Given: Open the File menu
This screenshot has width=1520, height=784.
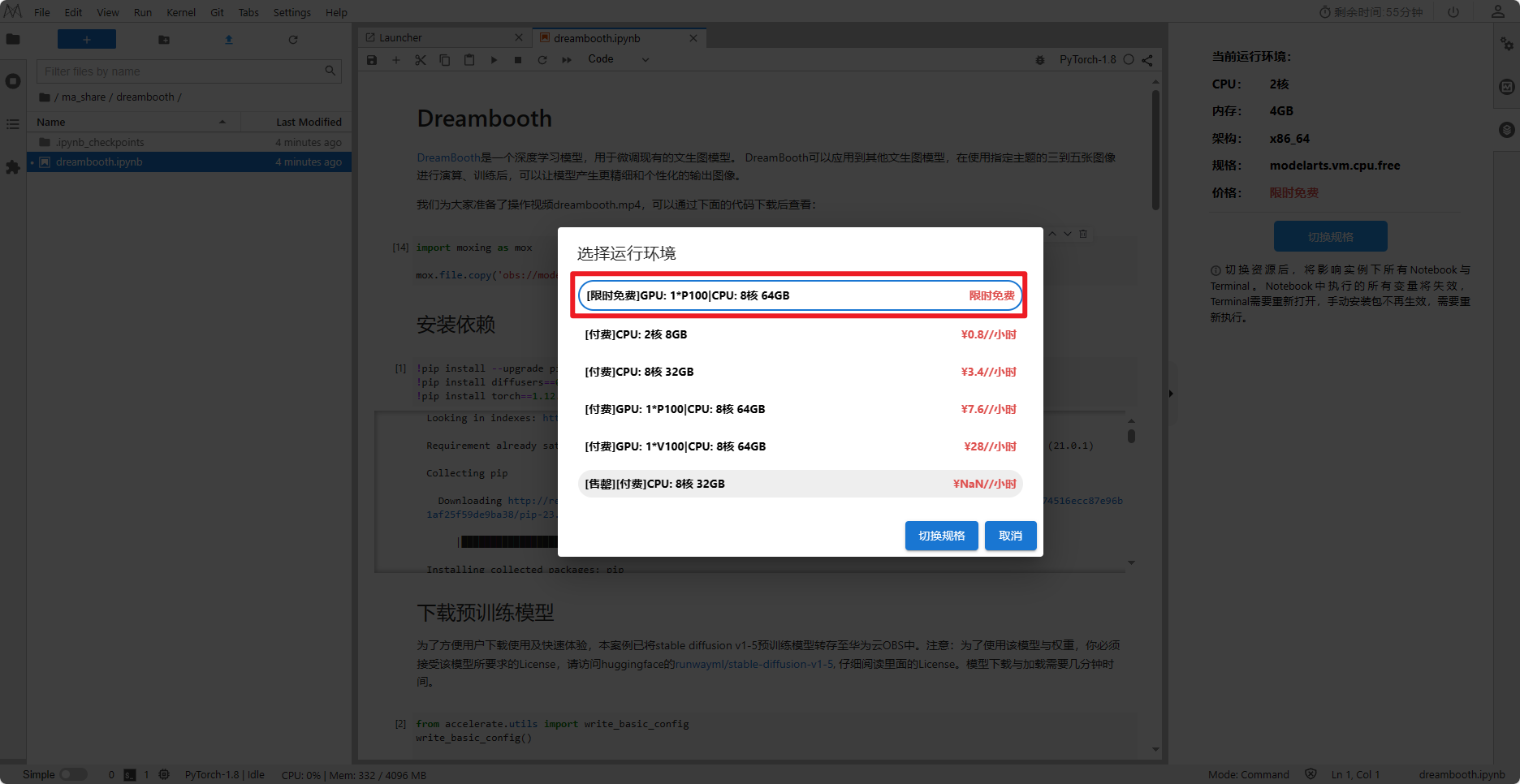Looking at the screenshot, I should click(x=42, y=12).
